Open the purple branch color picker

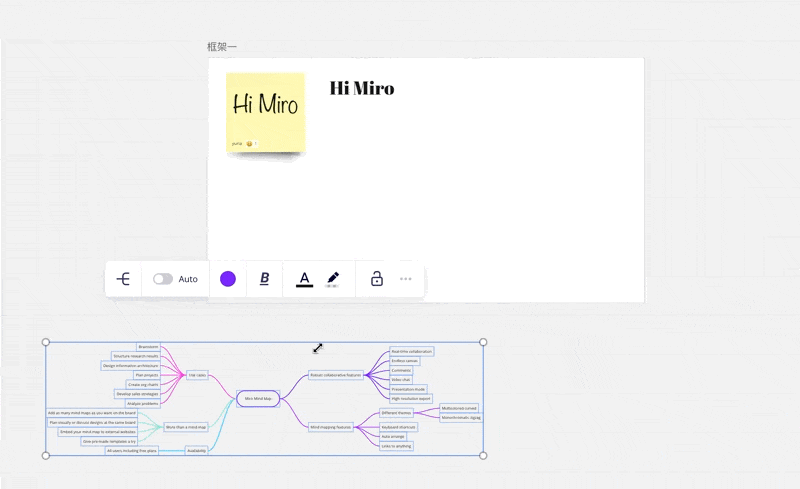click(x=228, y=279)
